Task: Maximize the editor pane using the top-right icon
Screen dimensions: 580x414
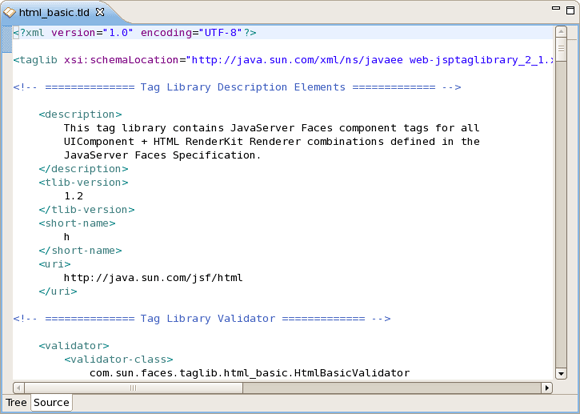Action: (570, 10)
